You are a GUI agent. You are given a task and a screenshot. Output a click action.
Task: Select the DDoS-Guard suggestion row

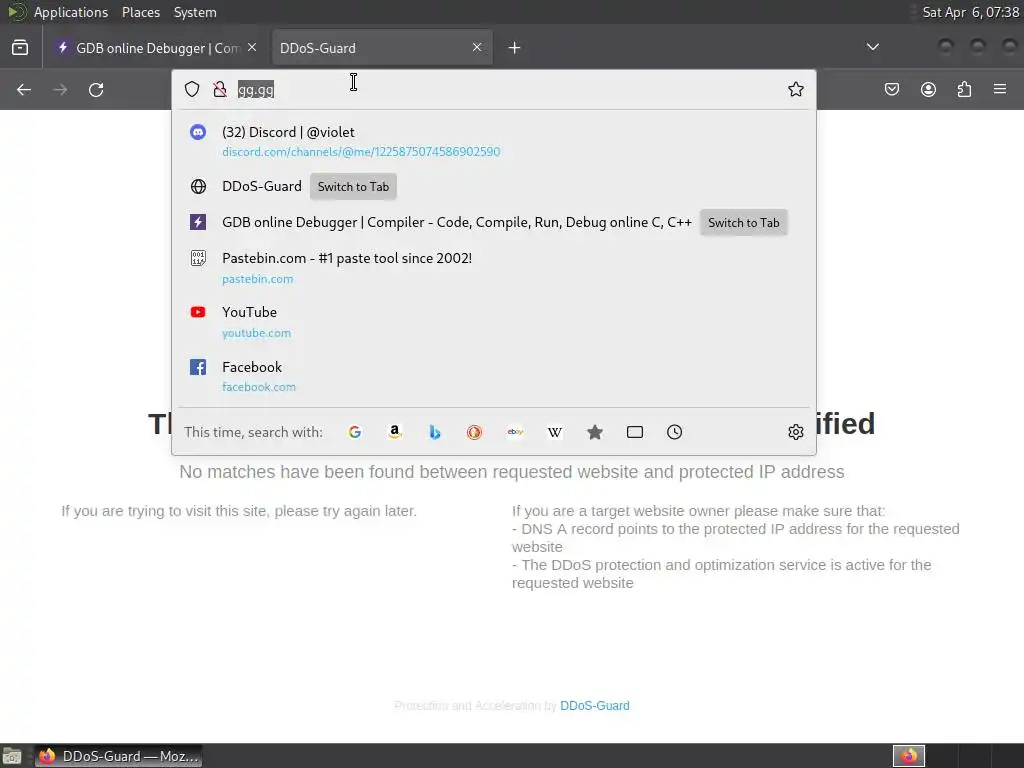click(494, 187)
